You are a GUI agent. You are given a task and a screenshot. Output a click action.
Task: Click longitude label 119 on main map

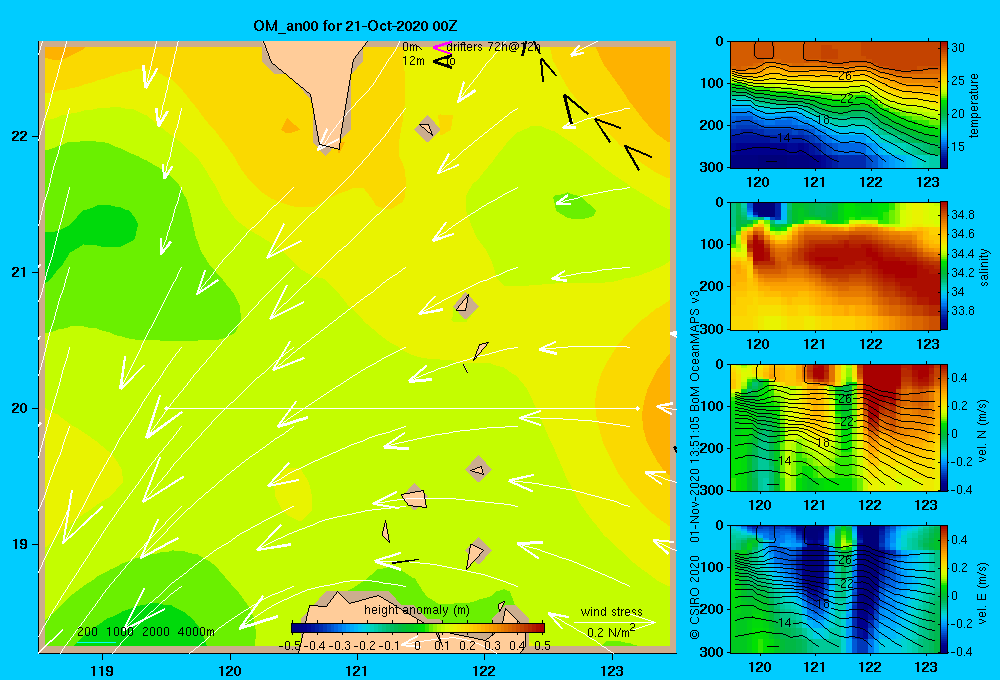[102, 670]
